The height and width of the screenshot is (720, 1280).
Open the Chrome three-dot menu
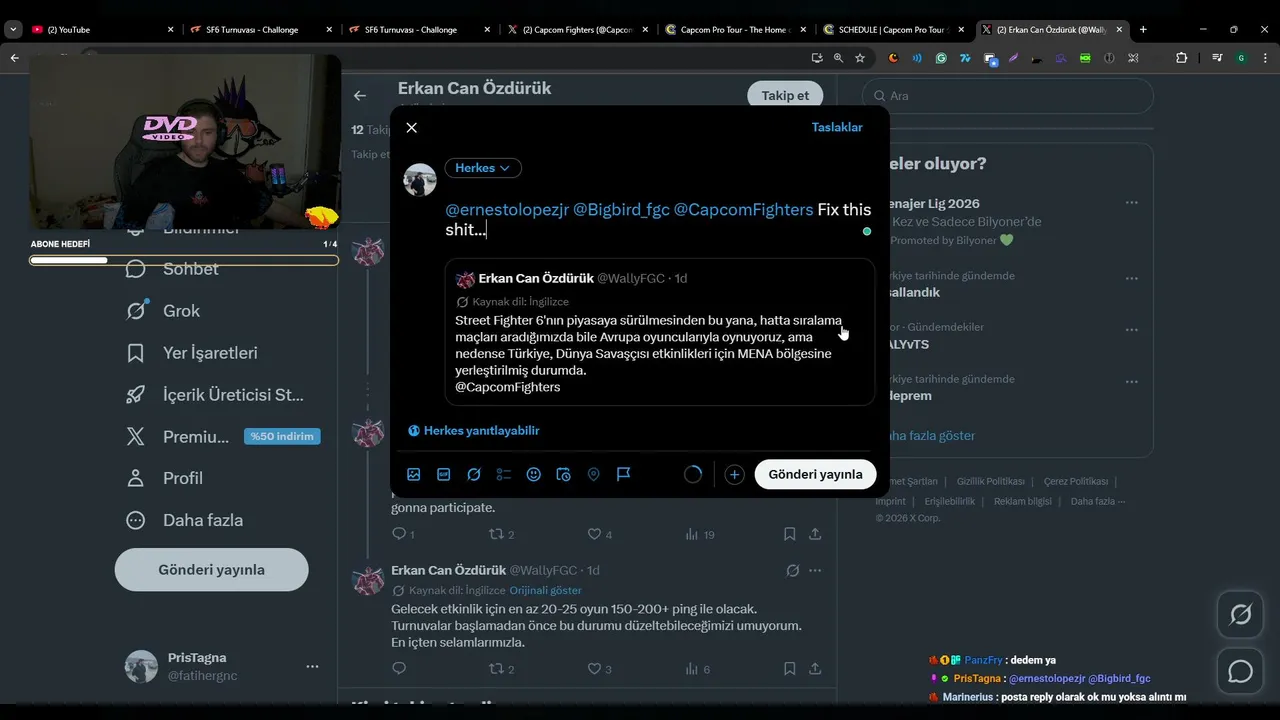click(x=1265, y=58)
